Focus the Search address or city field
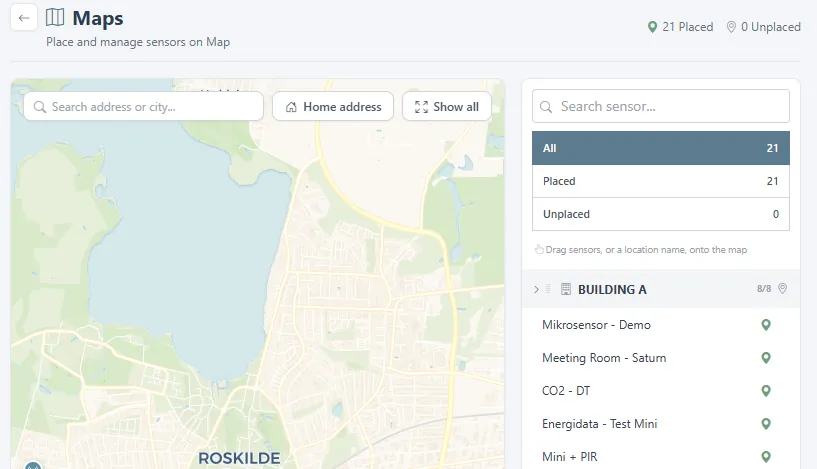This screenshot has height=469, width=817. tap(143, 107)
